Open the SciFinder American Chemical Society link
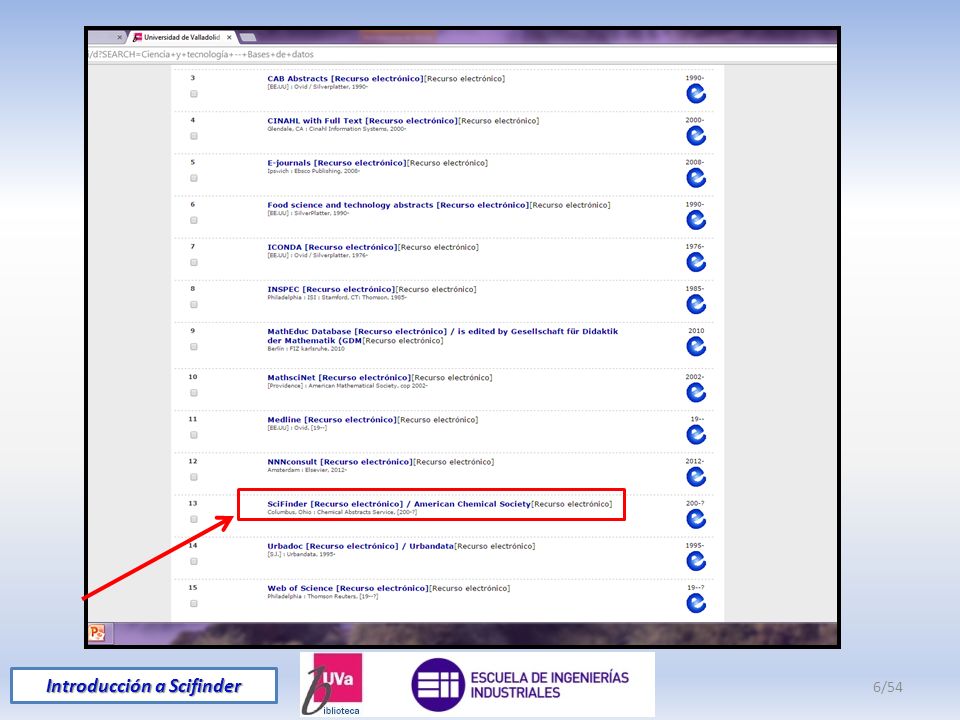Viewport: 960px width, 720px height. tap(399, 504)
